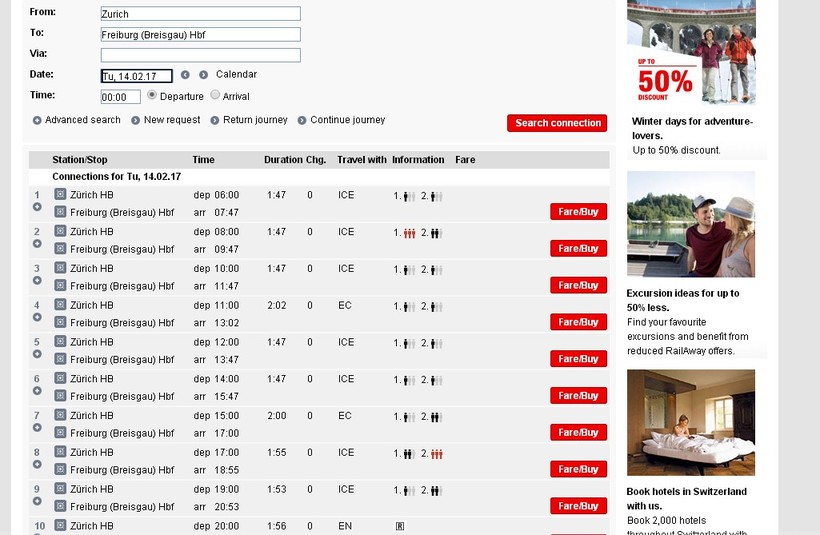Click reservation R icon on connection 10
The width and height of the screenshot is (820, 535).
(x=400, y=526)
